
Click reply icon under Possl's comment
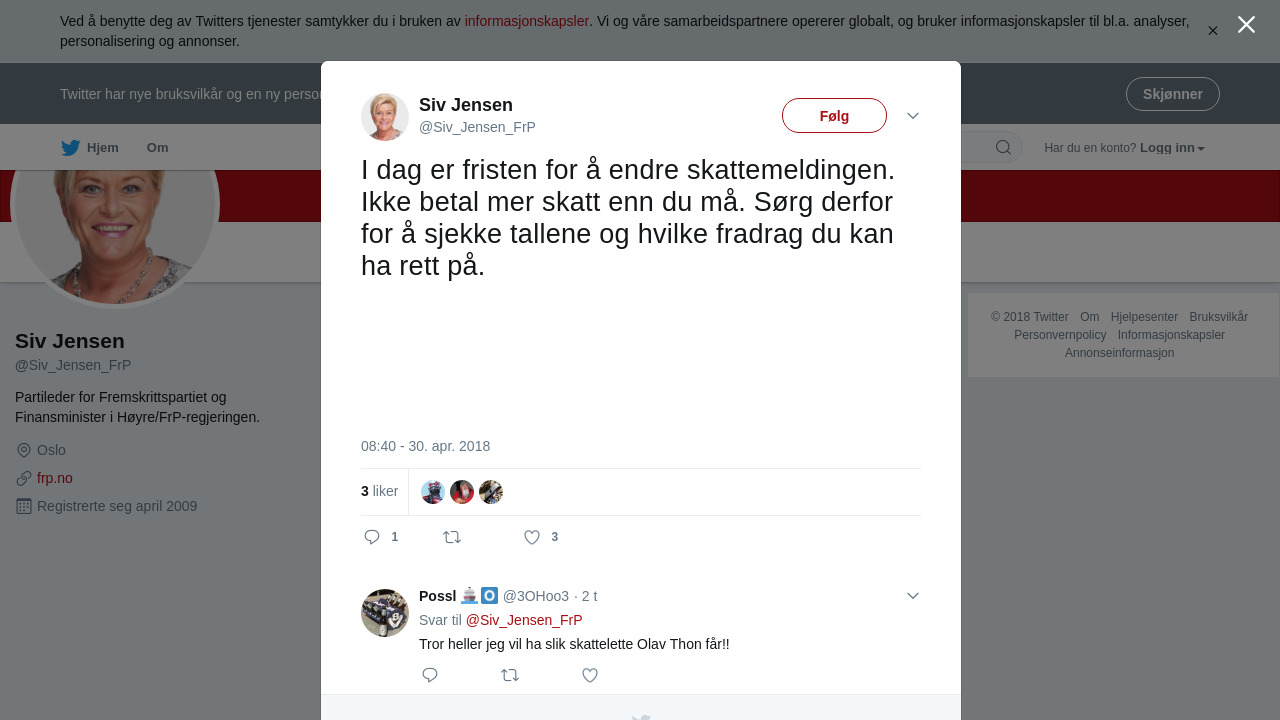(430, 675)
